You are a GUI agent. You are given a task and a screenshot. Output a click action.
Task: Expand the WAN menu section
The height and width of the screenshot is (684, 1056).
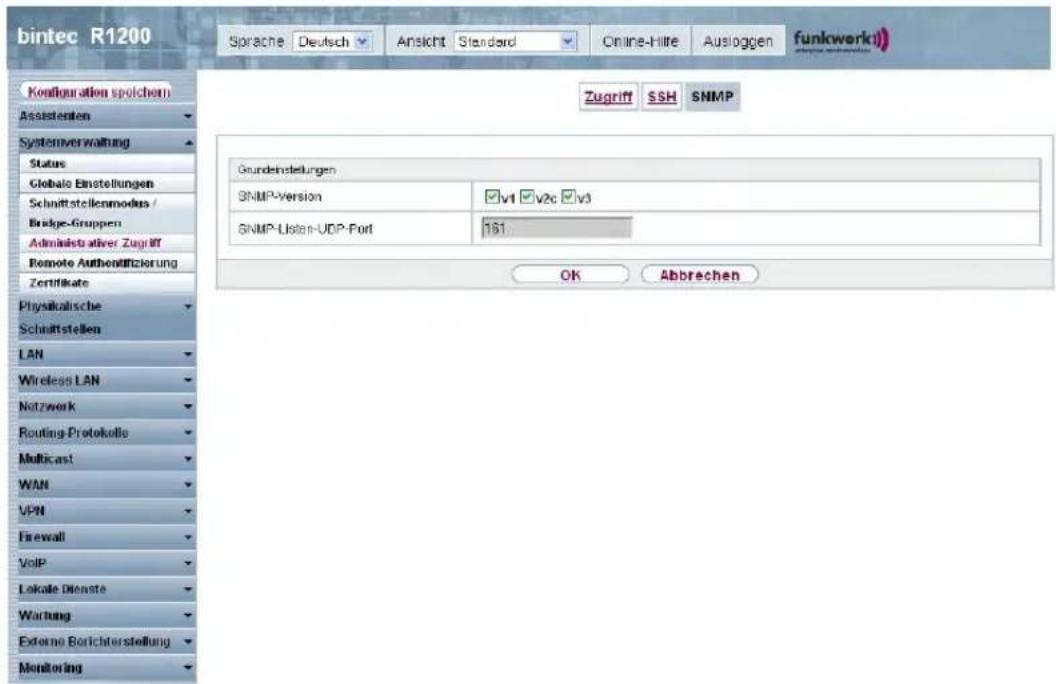point(106,485)
